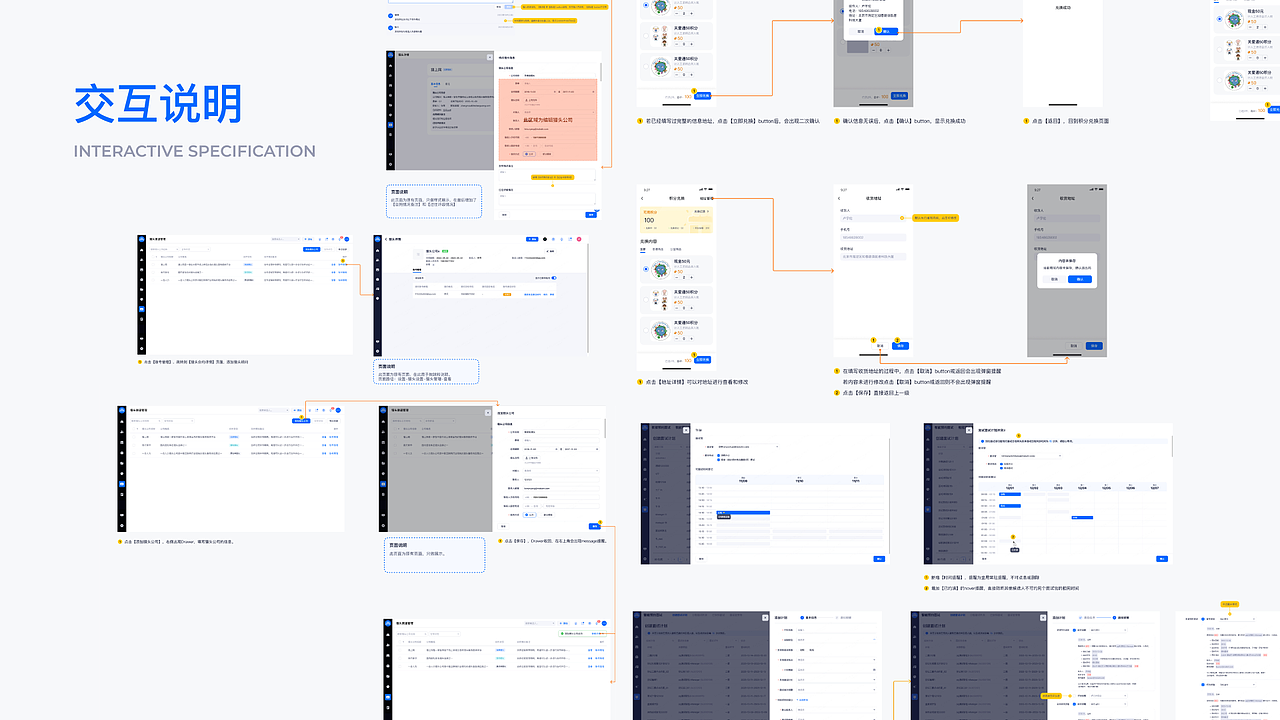The image size is (1280, 720).
Task: Click cancel button in orange-highlighted drawer footer
Action: click(504, 215)
